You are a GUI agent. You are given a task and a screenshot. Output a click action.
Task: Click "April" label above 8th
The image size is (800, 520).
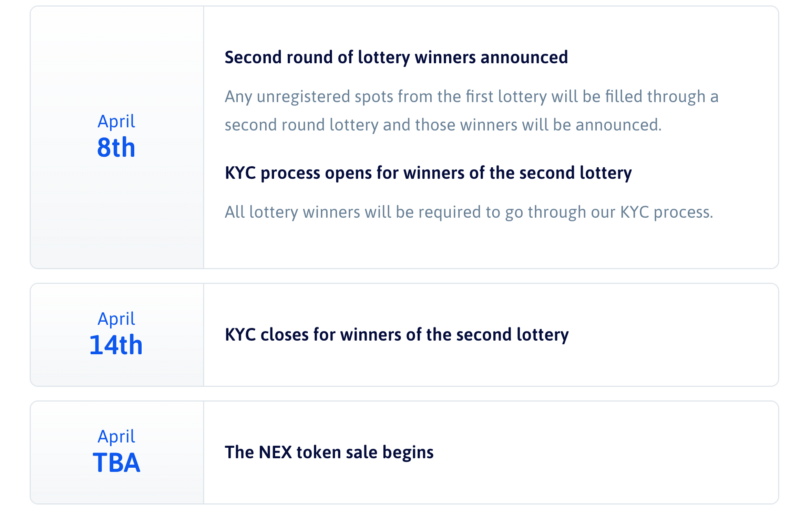[116, 121]
